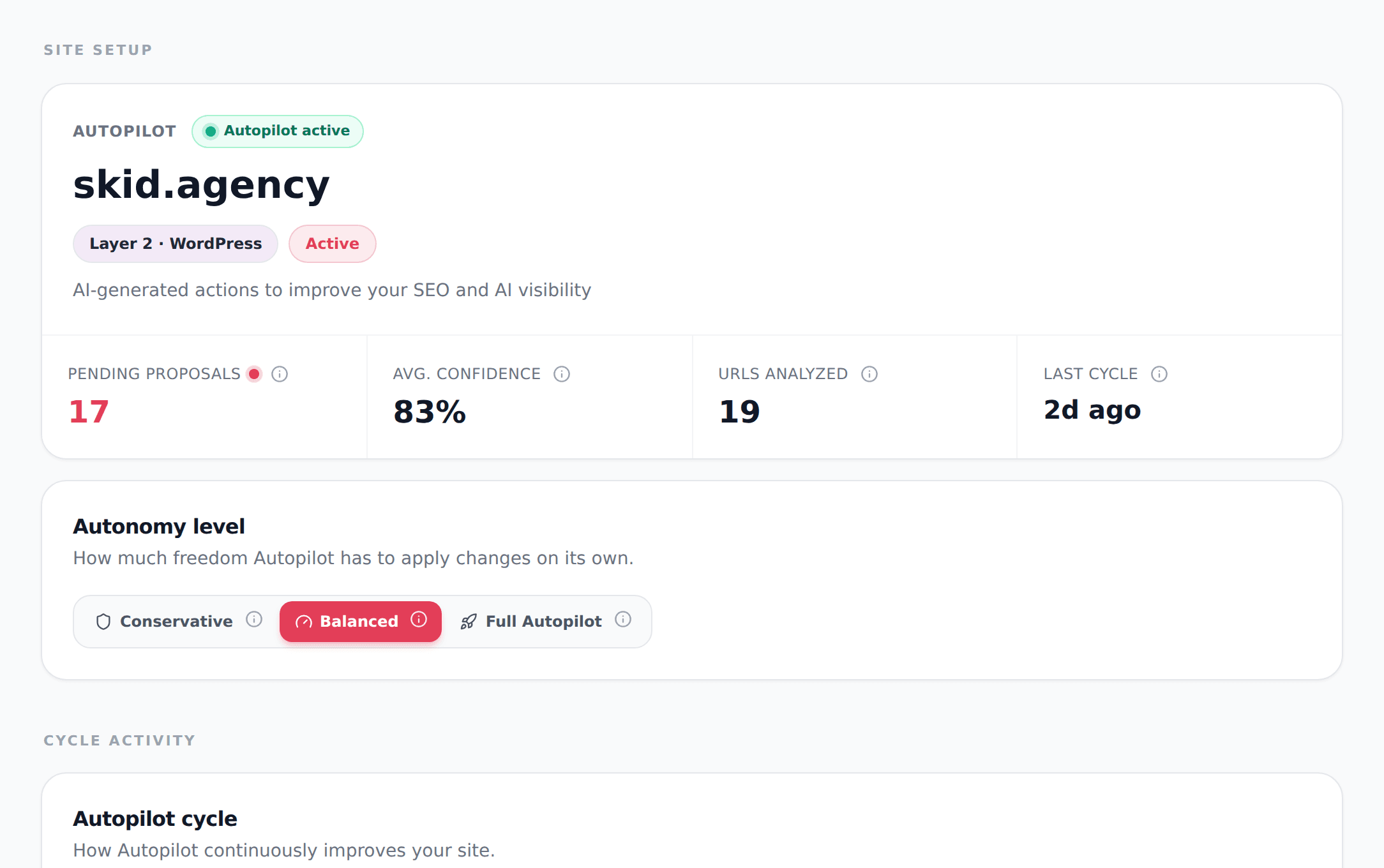Click the pink Active status tag
This screenshot has height=868, width=1384.
coord(333,244)
